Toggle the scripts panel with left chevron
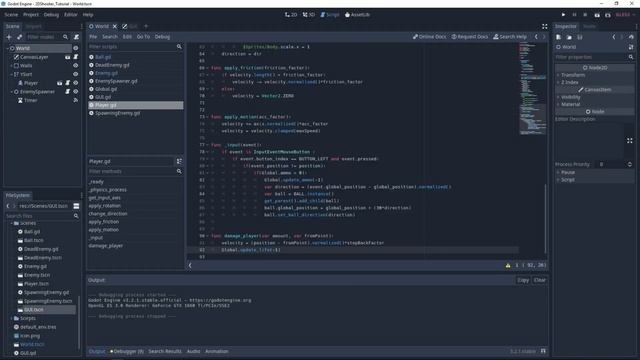Image resolution: width=640 pixels, height=360 pixels. [190, 265]
